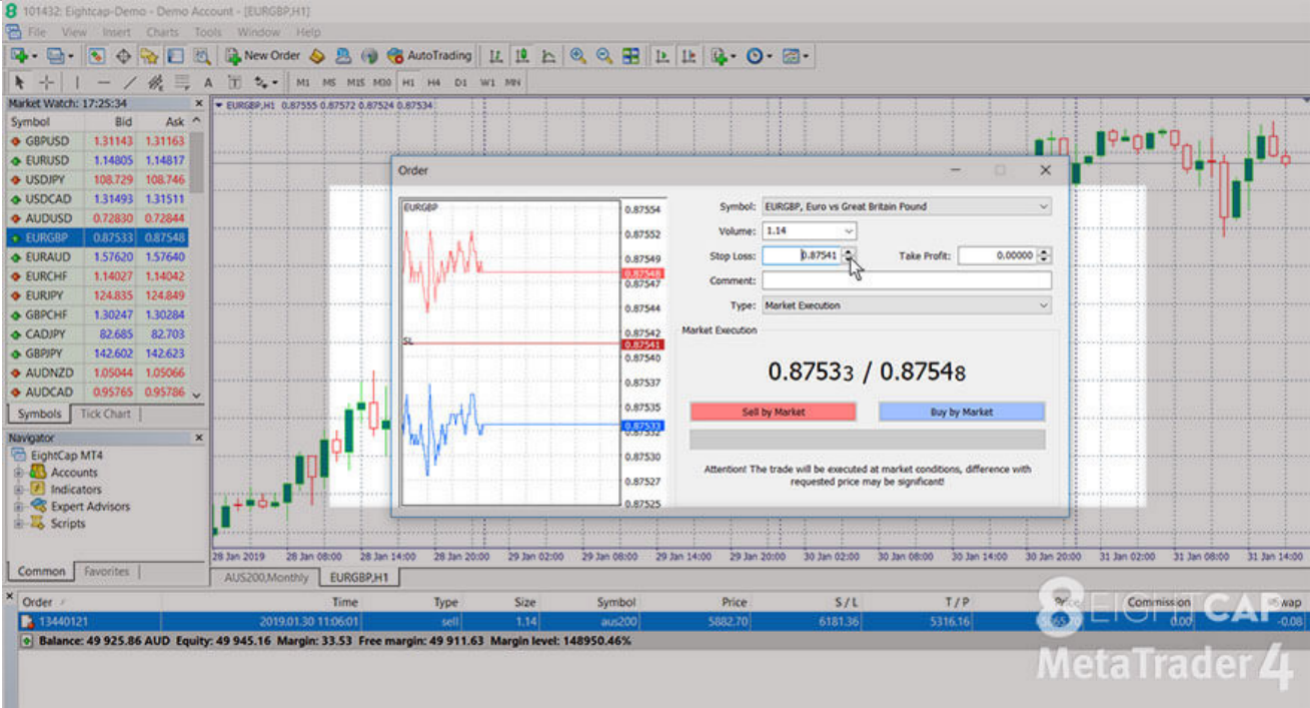Select the H4 timeframe button

(434, 82)
